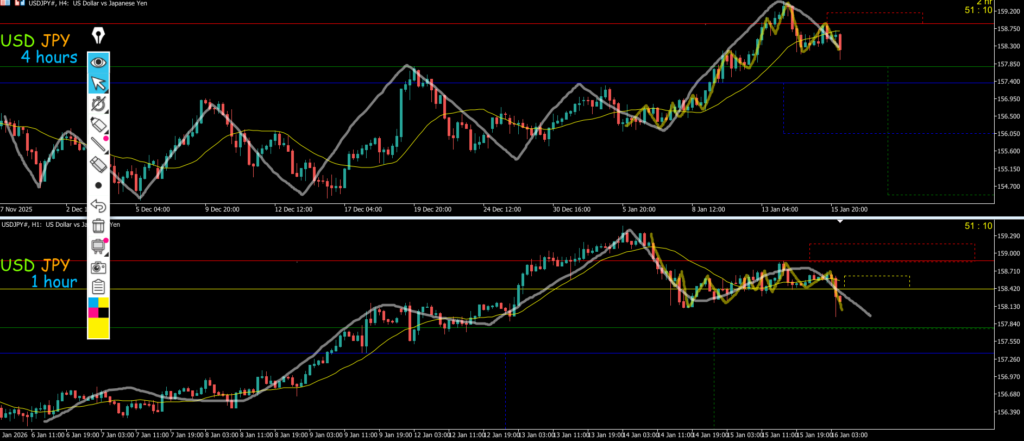Image resolution: width=1024 pixels, height=441 pixels.
Task: Select the eraser tool
Action: (x=98, y=164)
